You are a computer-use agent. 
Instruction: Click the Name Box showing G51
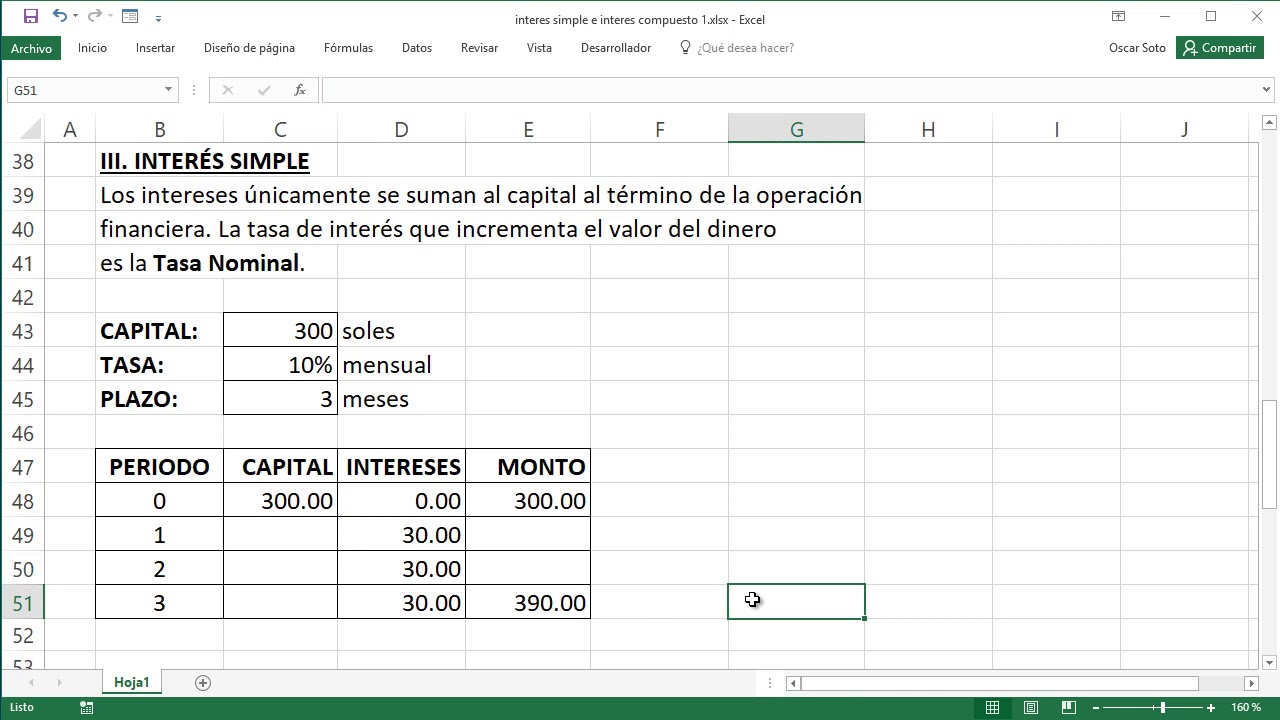[83, 90]
